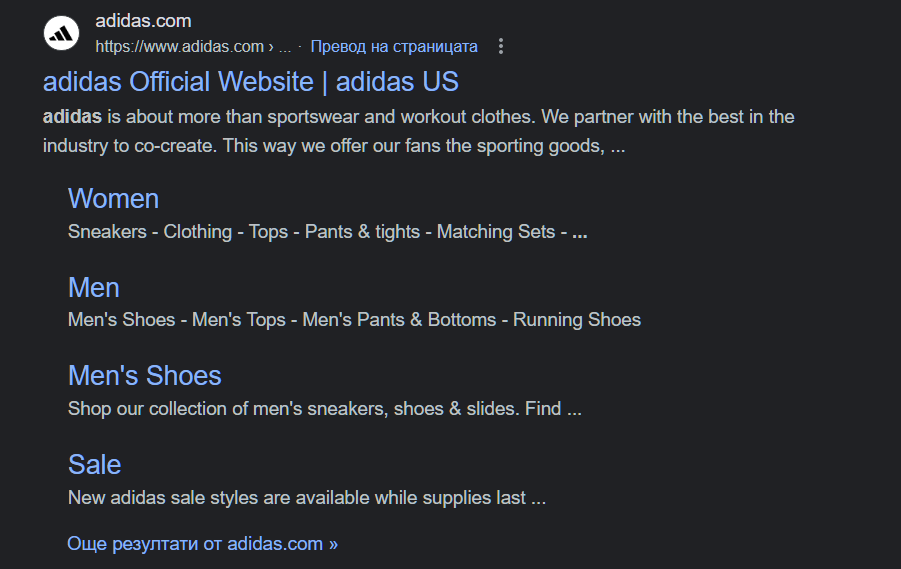Go to the Running Shoes link

pyautogui.click(x=577, y=320)
